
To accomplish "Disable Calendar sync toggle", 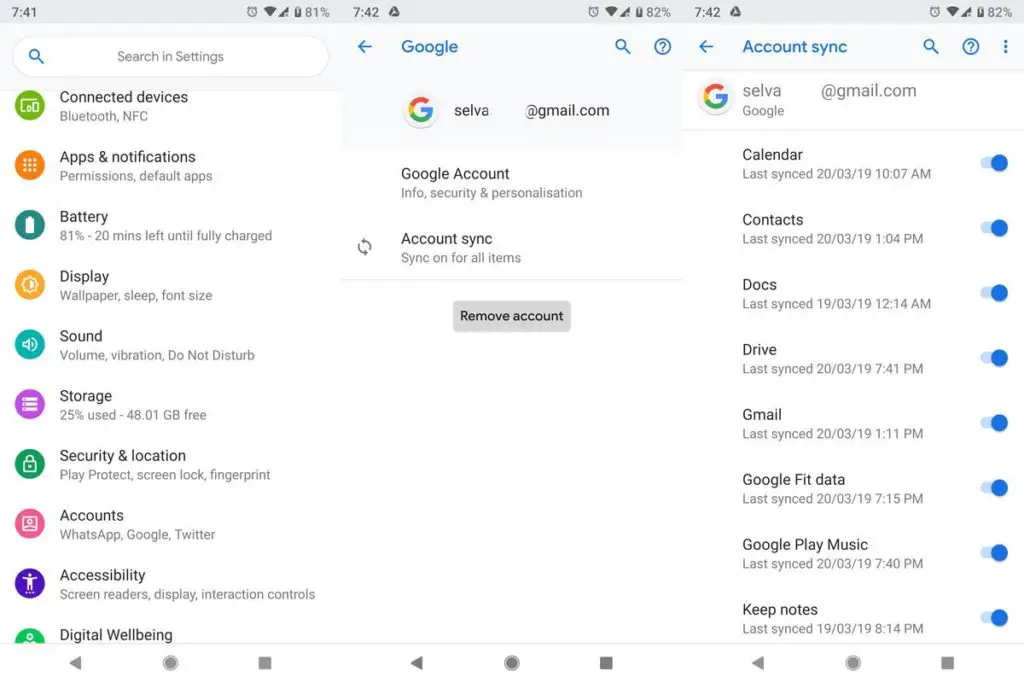I will (x=993, y=163).
